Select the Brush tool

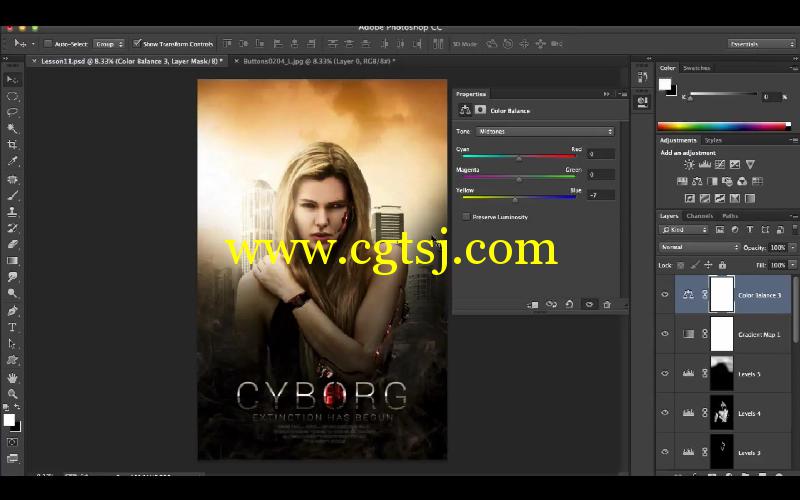click(12, 195)
